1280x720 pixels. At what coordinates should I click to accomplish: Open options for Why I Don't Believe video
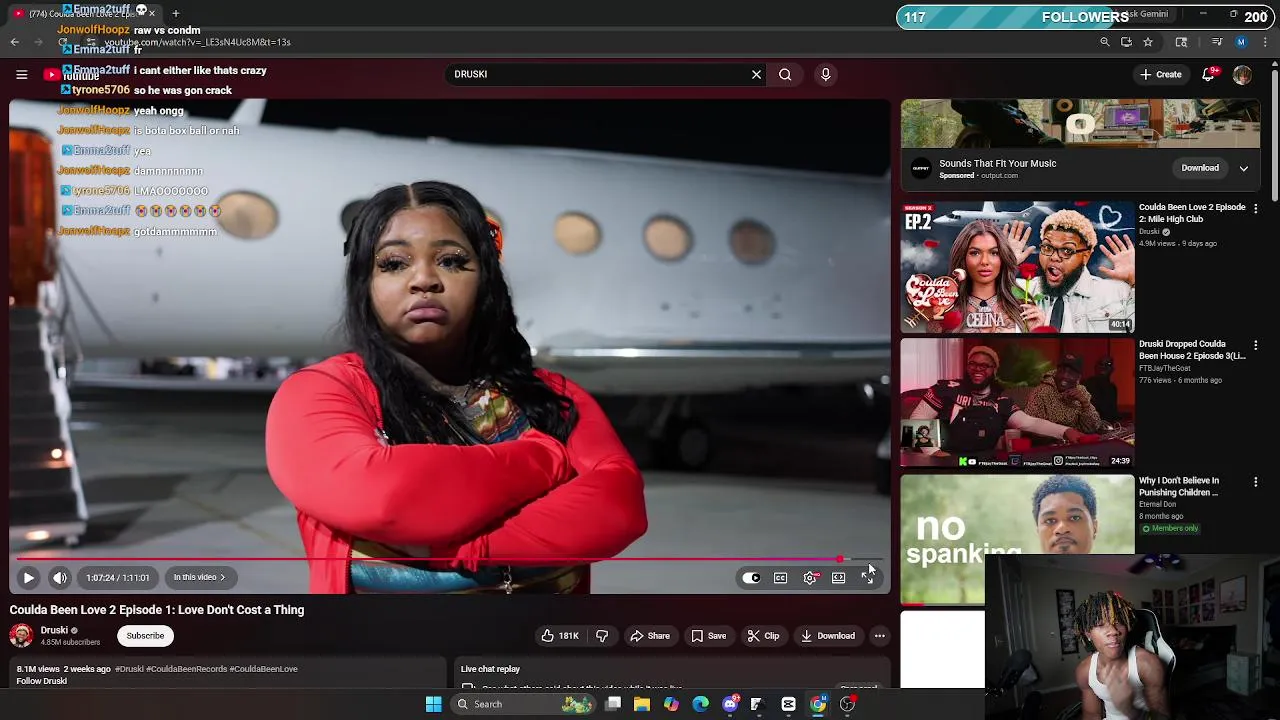click(x=1255, y=482)
